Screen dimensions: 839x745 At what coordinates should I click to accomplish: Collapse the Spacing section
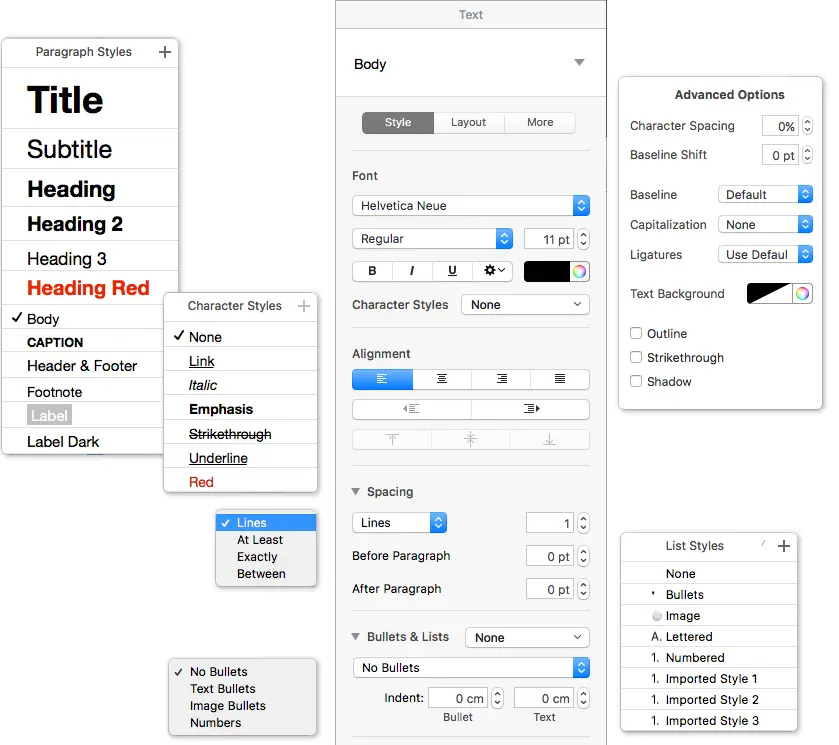(356, 492)
